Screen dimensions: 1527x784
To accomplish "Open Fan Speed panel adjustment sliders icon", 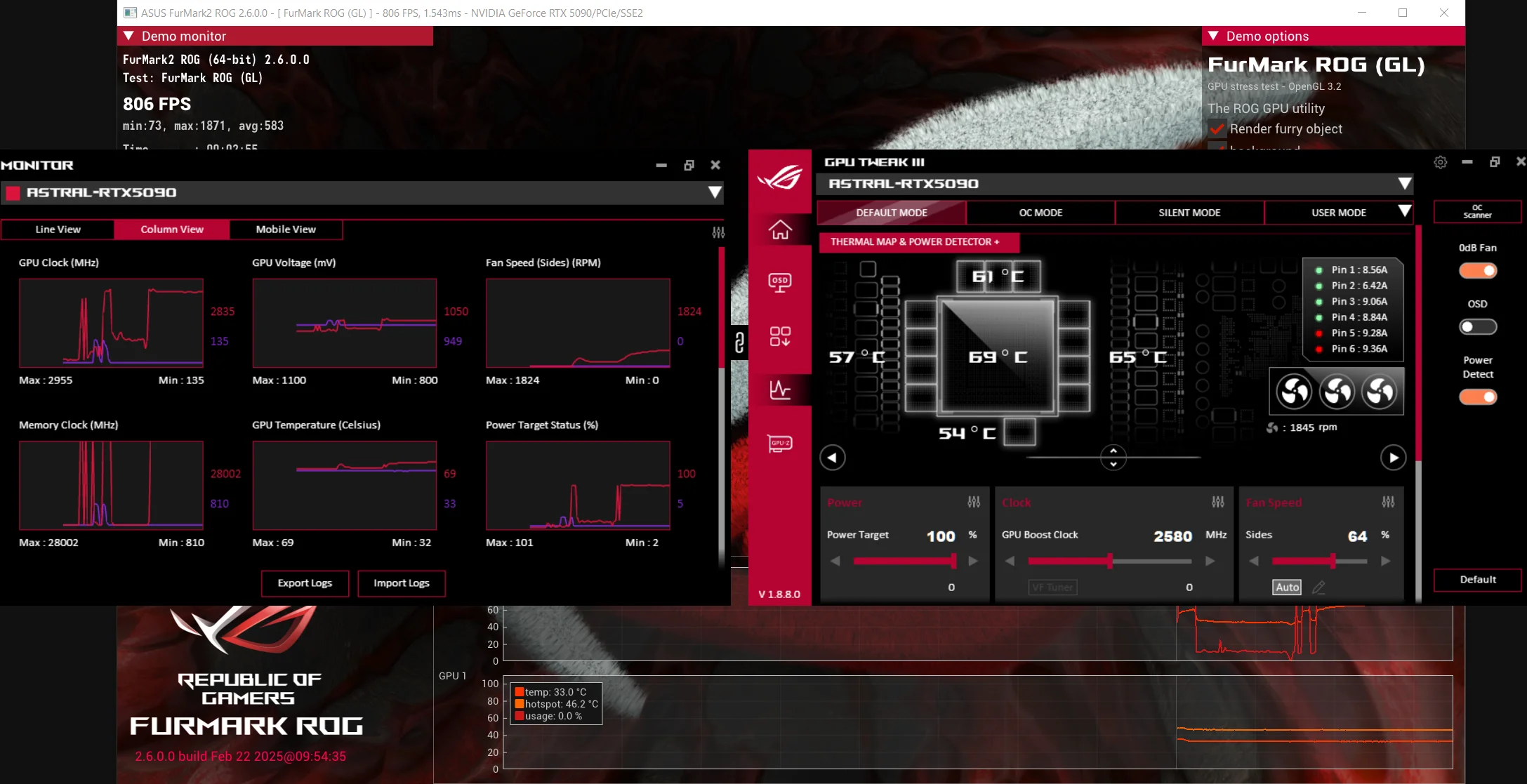I will (x=1389, y=502).
